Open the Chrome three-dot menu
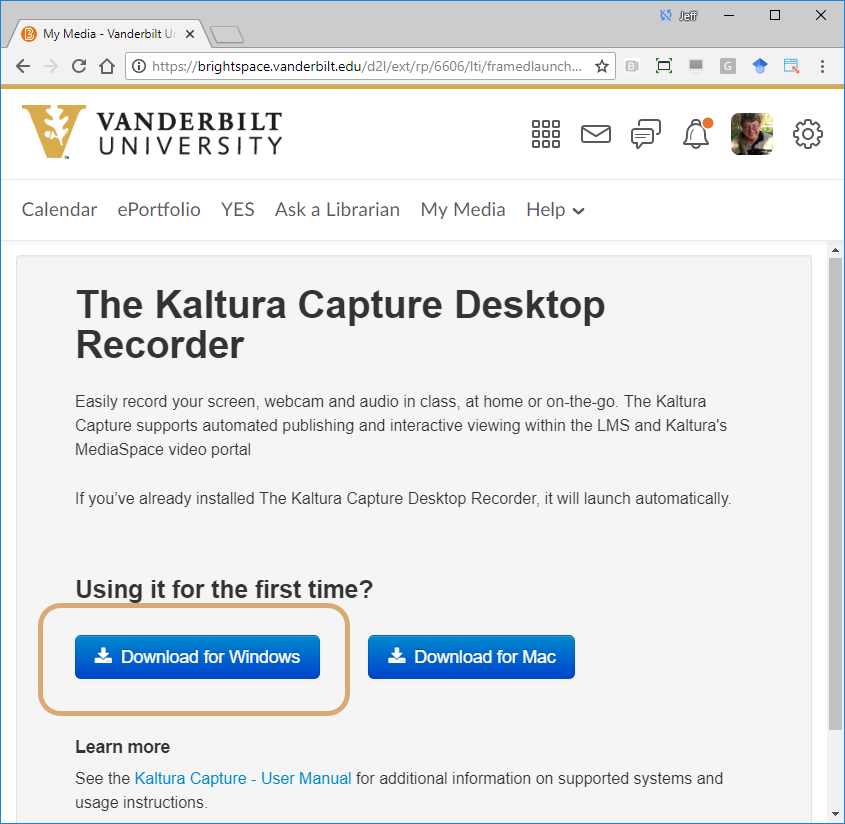The width and height of the screenshot is (845, 824). tap(822, 66)
